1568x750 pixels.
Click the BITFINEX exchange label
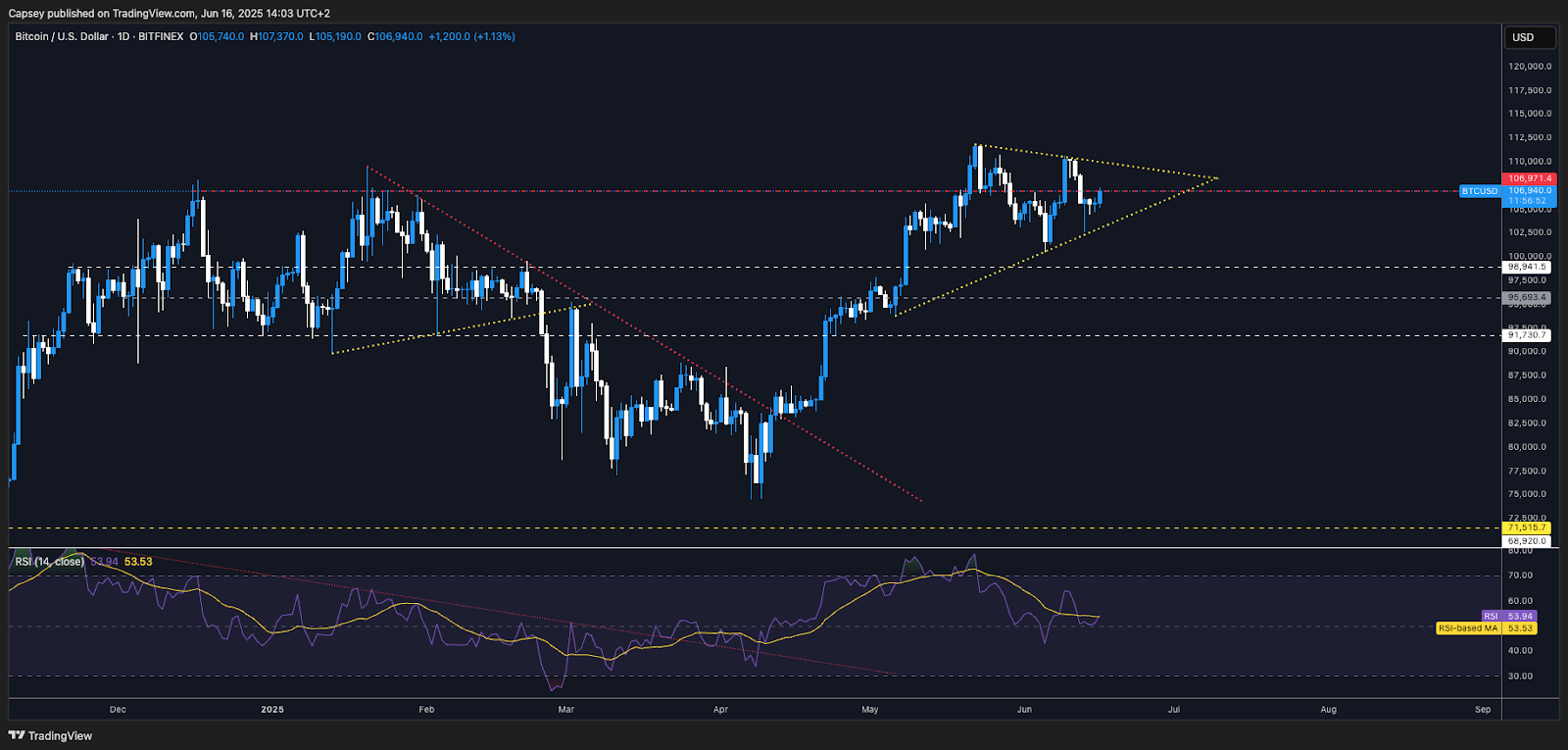pyautogui.click(x=161, y=36)
